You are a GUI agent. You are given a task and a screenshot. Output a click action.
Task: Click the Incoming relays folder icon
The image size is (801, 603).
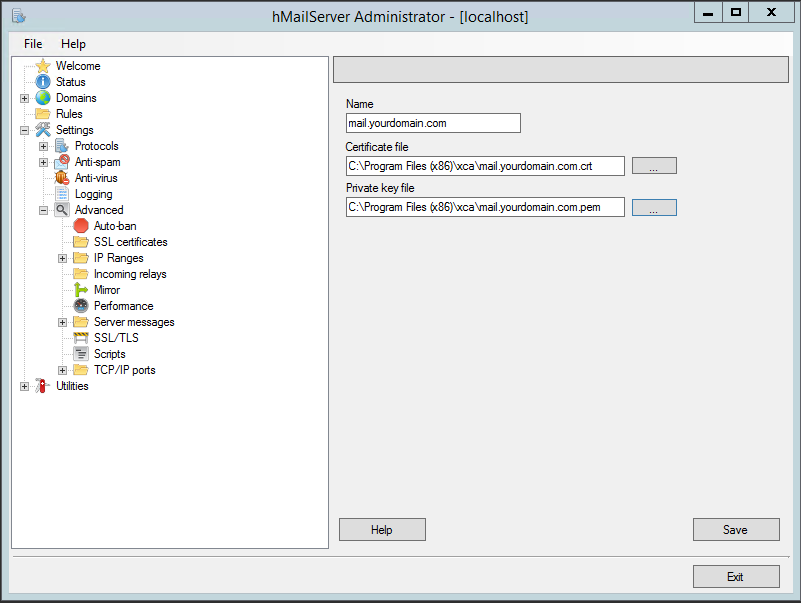(x=81, y=274)
